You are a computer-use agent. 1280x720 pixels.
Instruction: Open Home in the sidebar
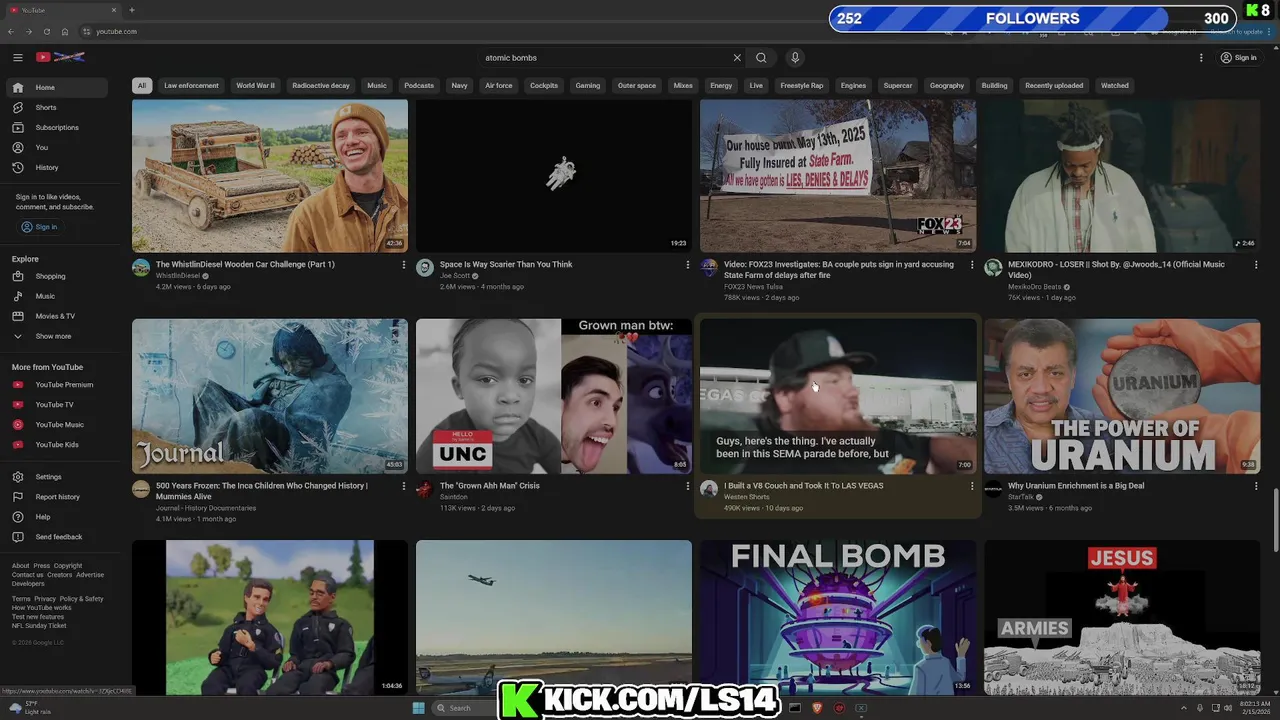coord(57,87)
